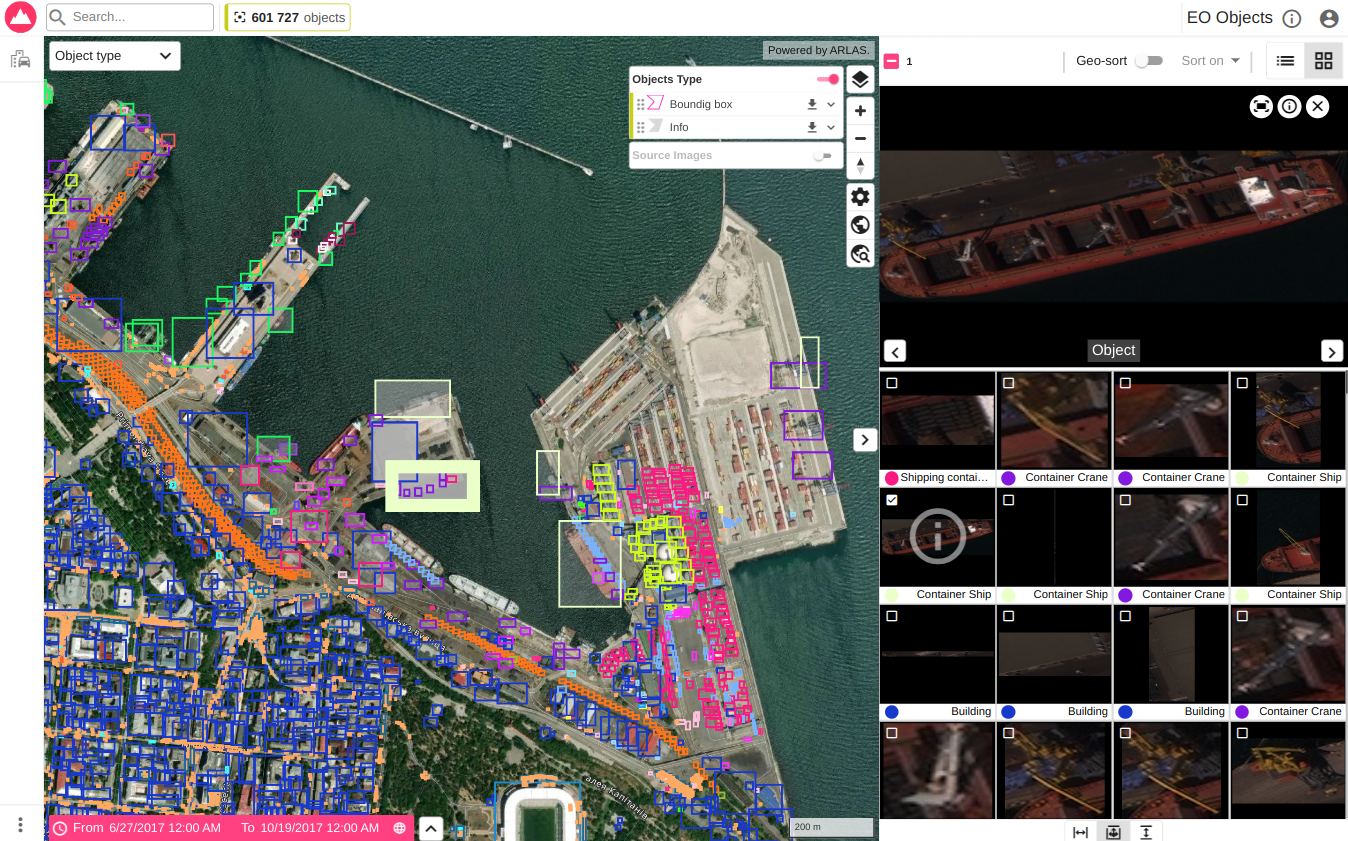Click the globe basemap icon
This screenshot has height=841, width=1348.
pyautogui.click(x=860, y=225)
